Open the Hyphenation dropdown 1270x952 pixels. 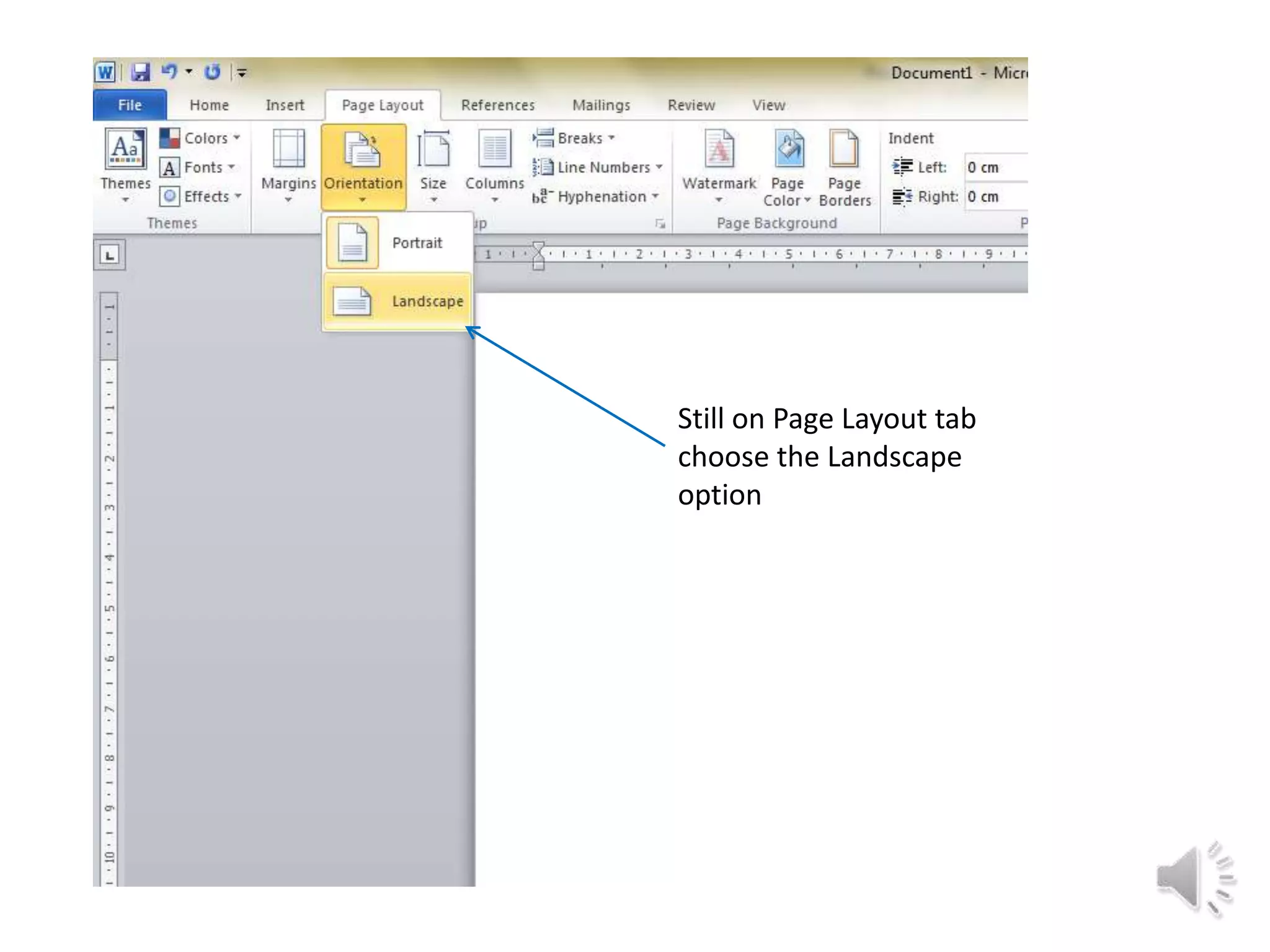click(x=595, y=196)
